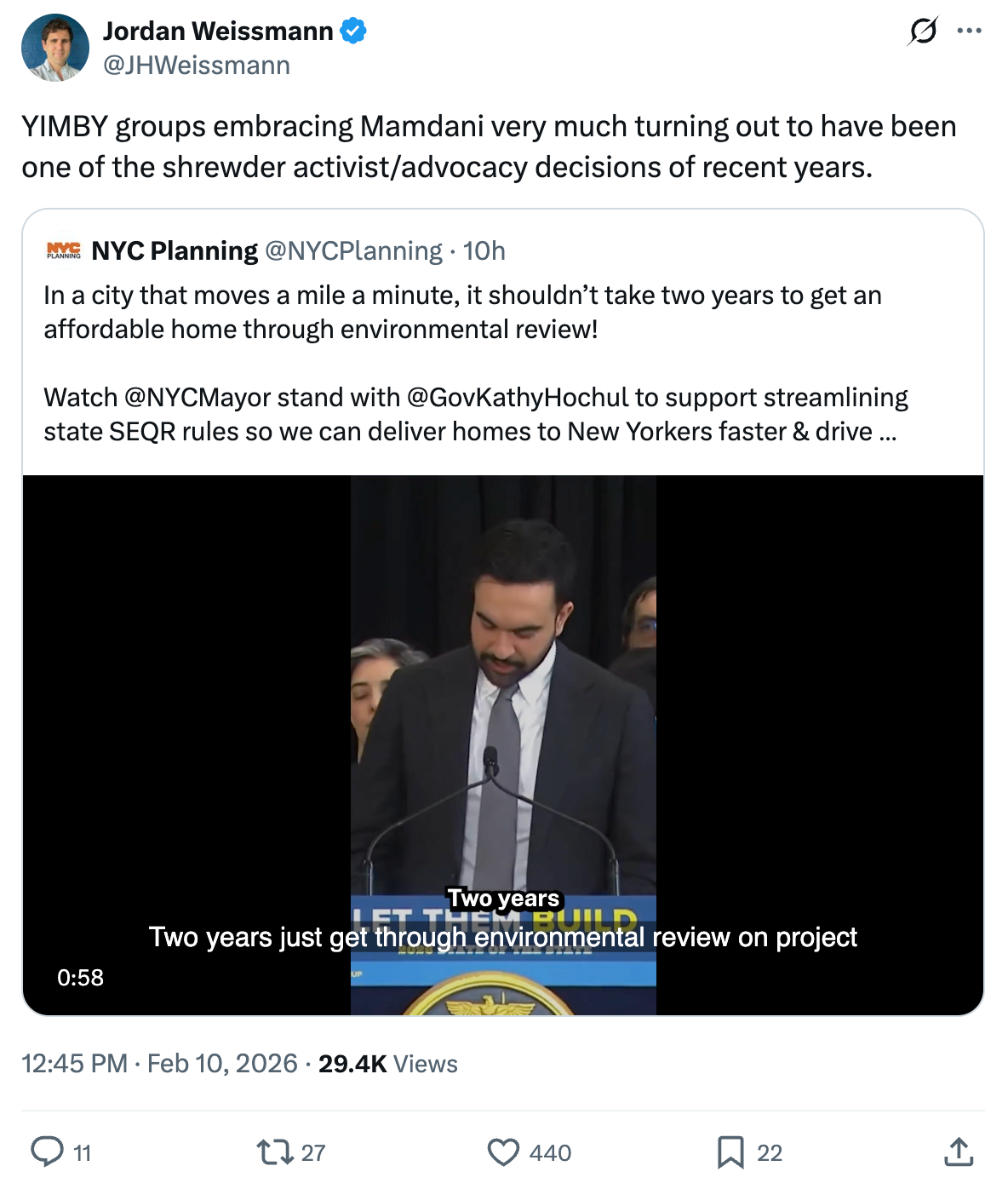Click the @NYCPlanning handle in quote
Viewport: 1008px width, 1189px height.
[353, 250]
